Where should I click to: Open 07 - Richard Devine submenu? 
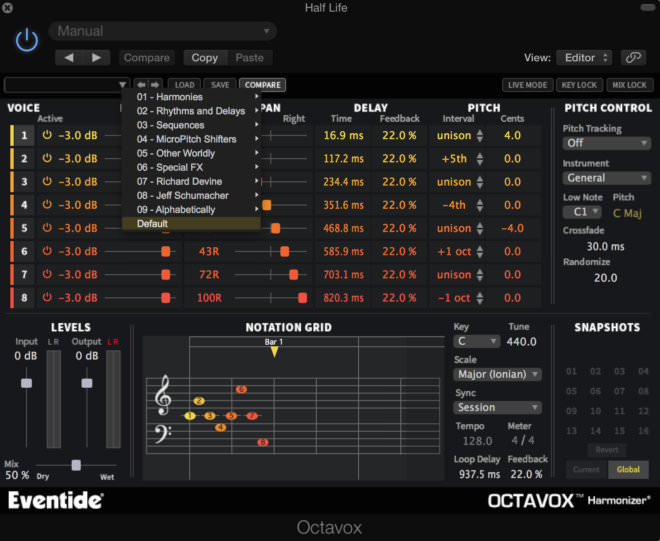pos(192,181)
